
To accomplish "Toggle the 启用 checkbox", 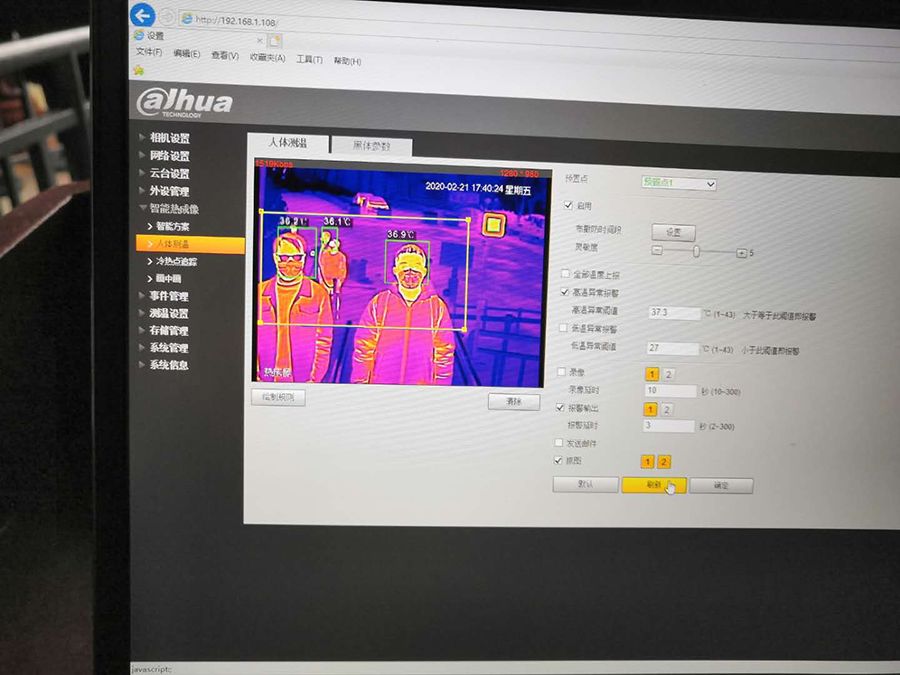I will (568, 205).
